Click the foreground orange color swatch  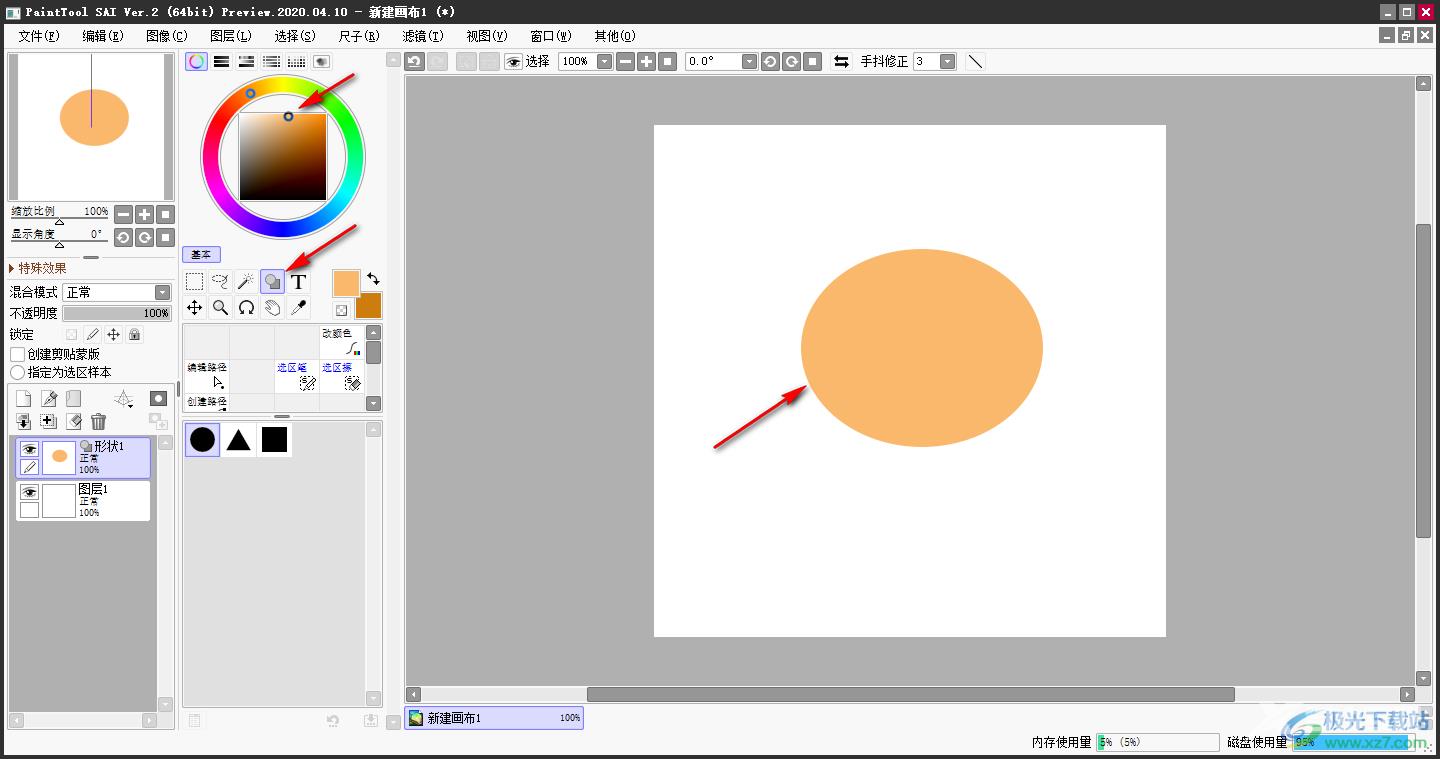click(346, 283)
